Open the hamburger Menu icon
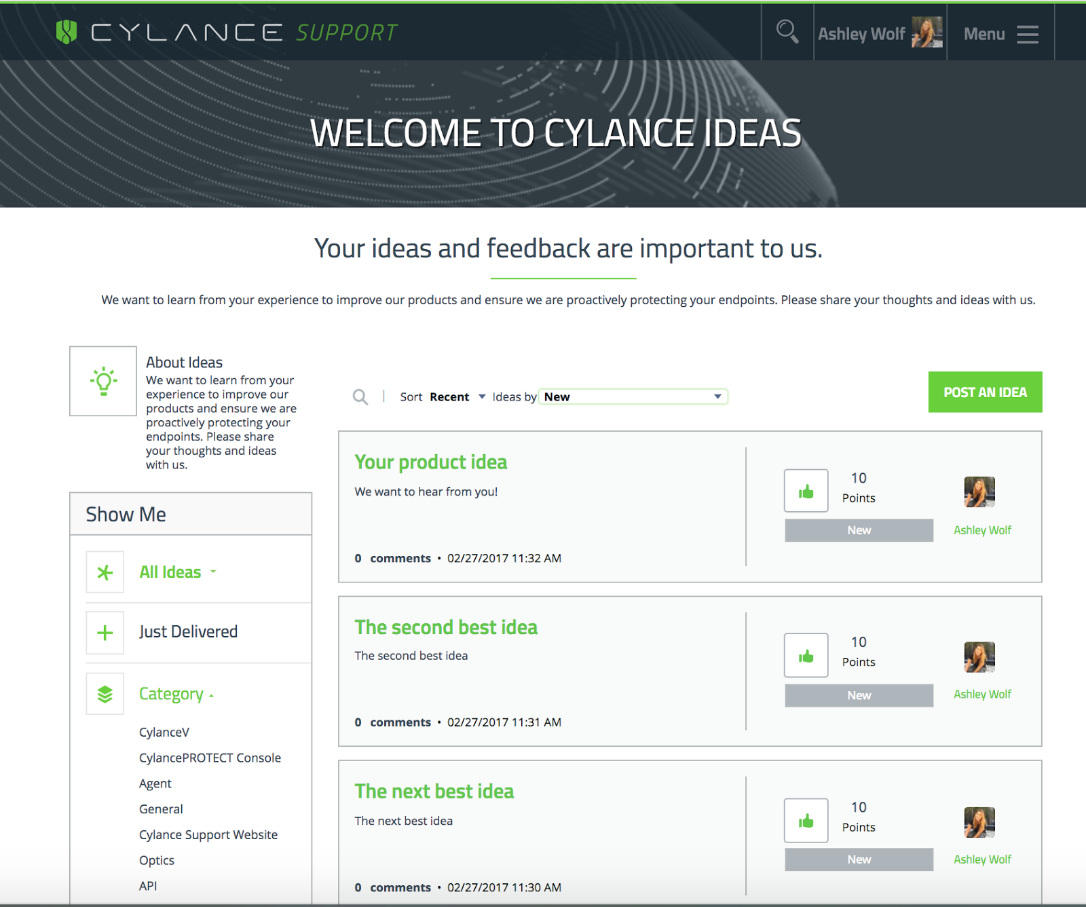Screen dimensions: 1086x907 [1028, 35]
